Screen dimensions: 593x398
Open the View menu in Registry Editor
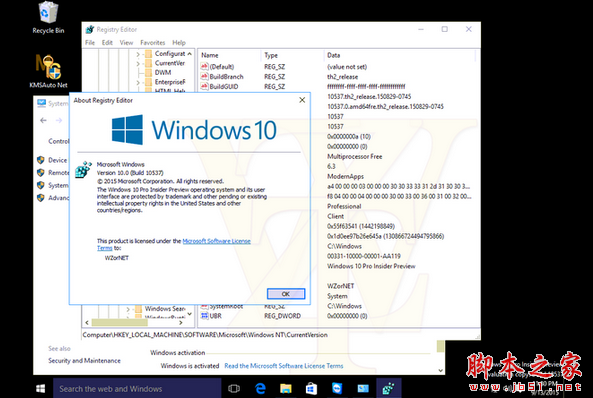pos(126,43)
